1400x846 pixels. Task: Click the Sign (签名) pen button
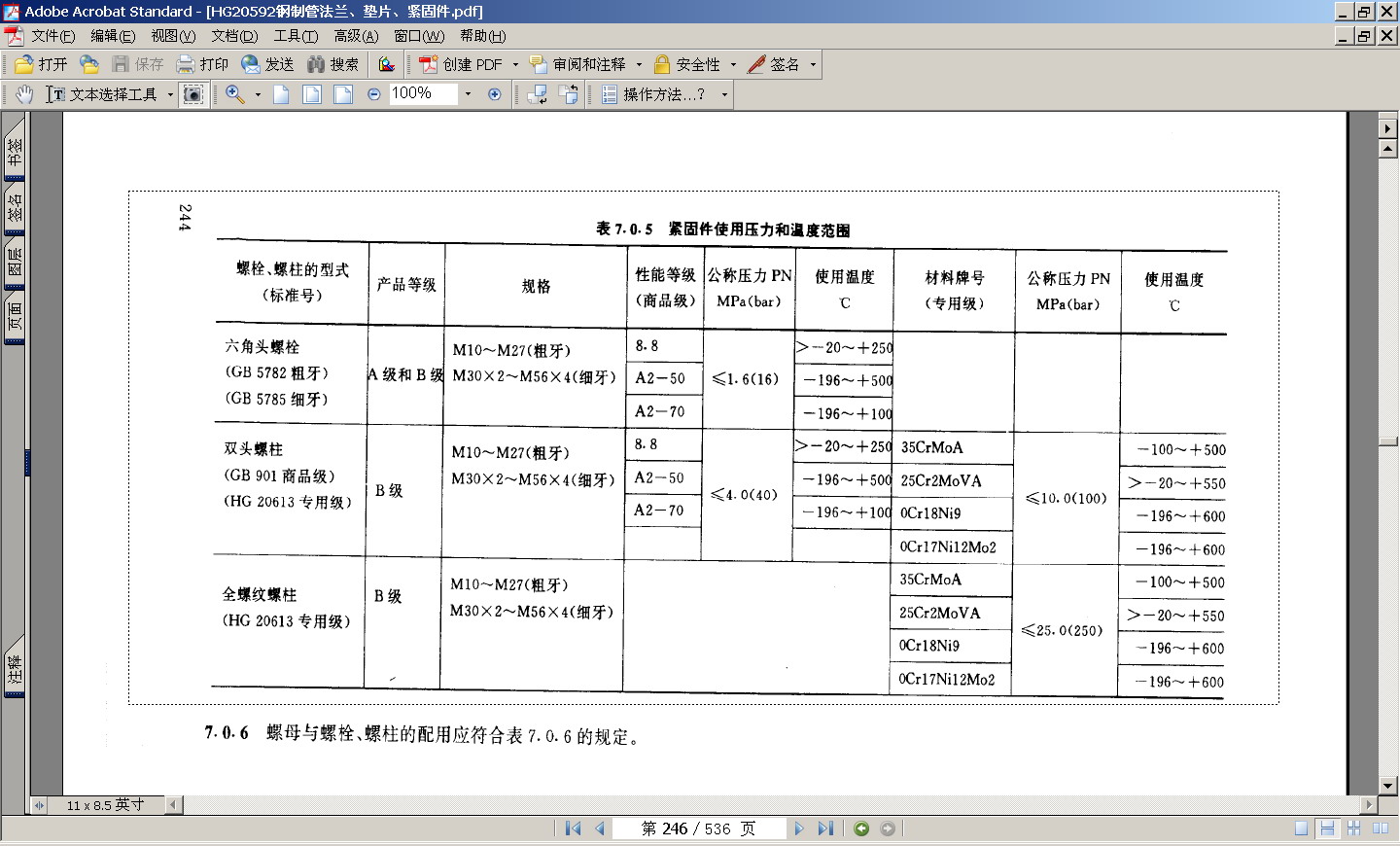tap(773, 64)
